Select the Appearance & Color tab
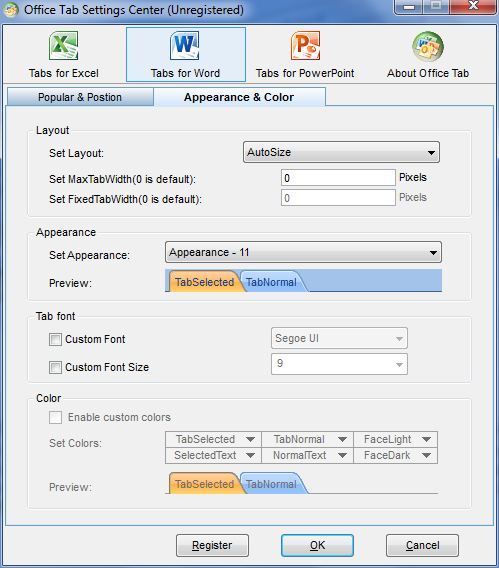 pos(239,97)
